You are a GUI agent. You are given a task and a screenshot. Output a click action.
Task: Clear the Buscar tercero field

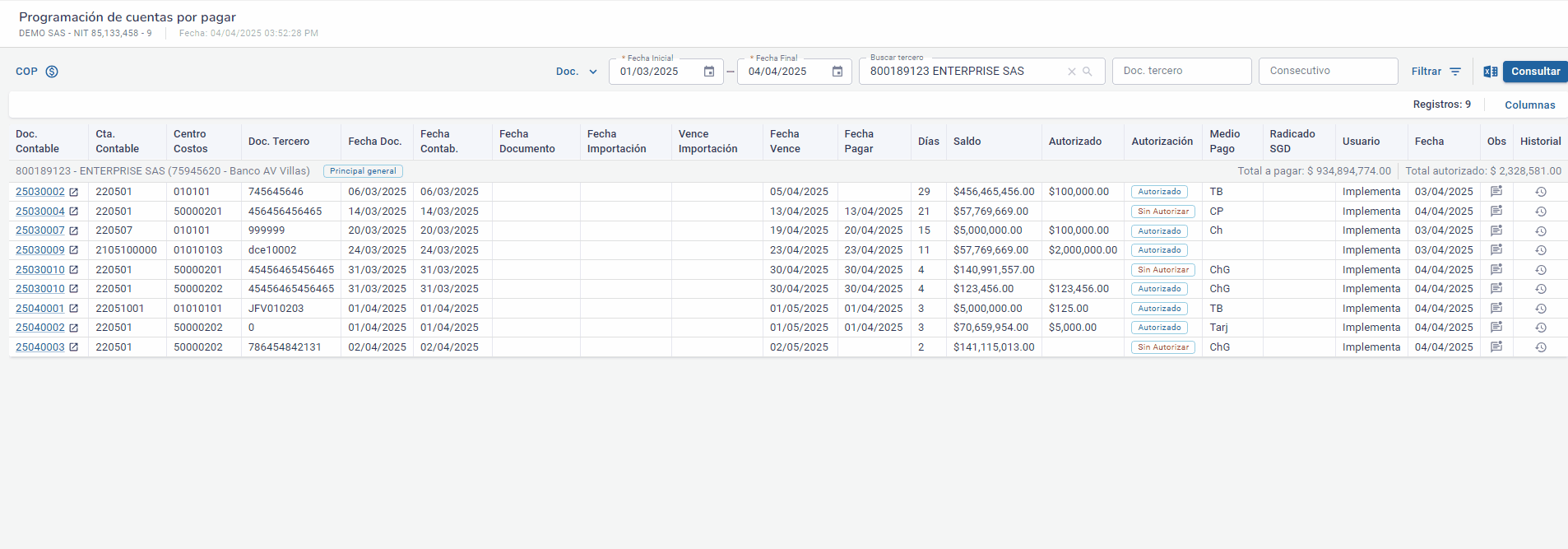pyautogui.click(x=1072, y=72)
